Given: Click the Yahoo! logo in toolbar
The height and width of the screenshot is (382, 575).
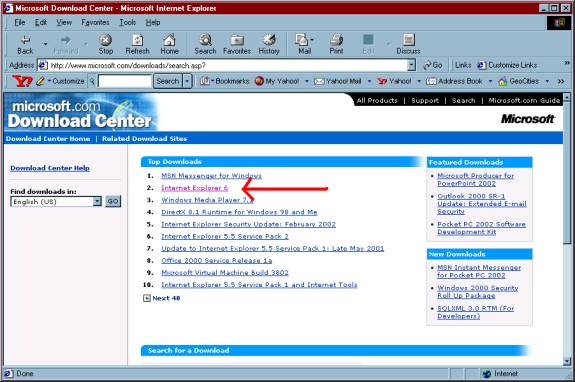Looking at the screenshot, I should click(x=22, y=81).
